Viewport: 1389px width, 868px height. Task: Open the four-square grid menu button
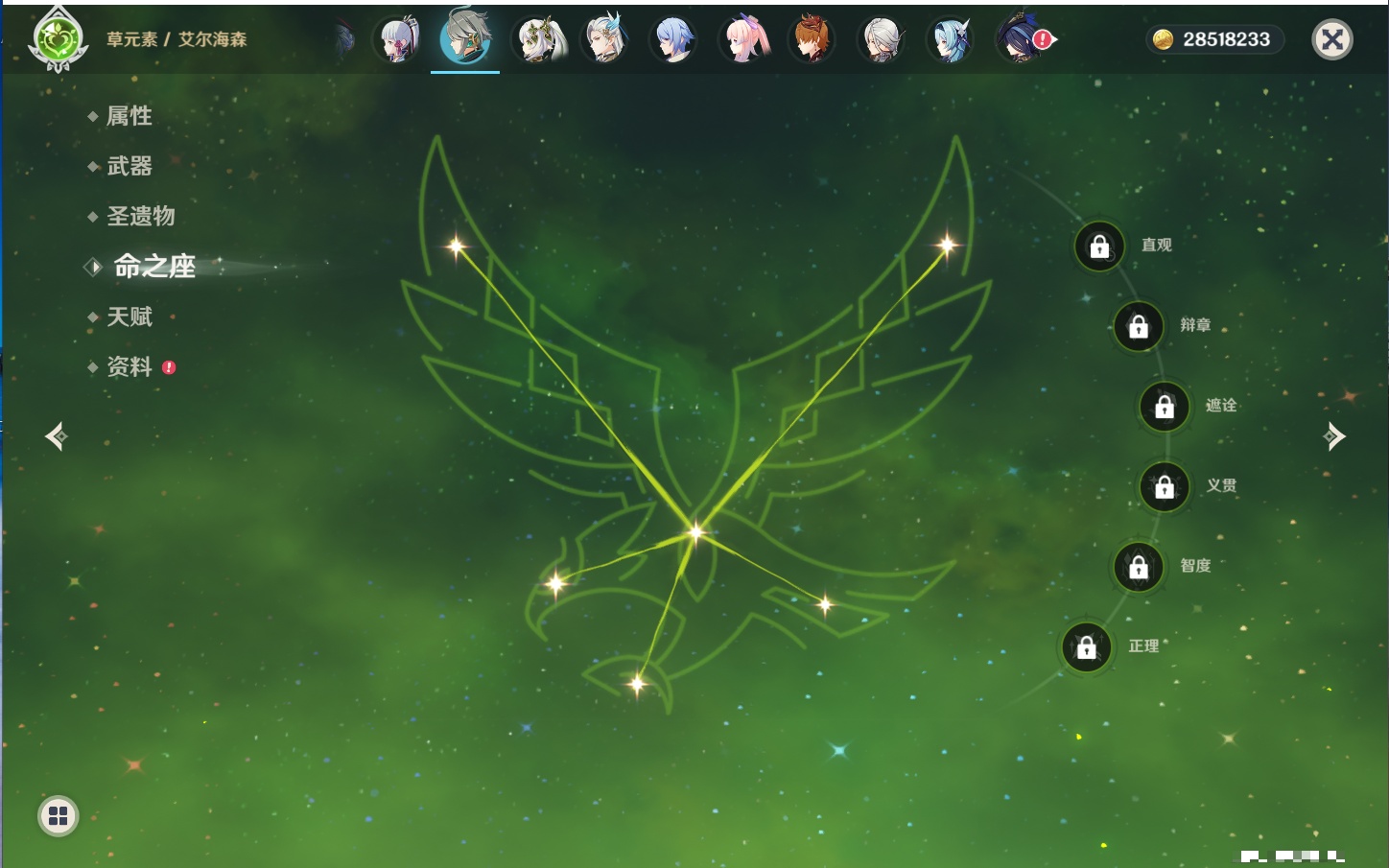point(59,816)
